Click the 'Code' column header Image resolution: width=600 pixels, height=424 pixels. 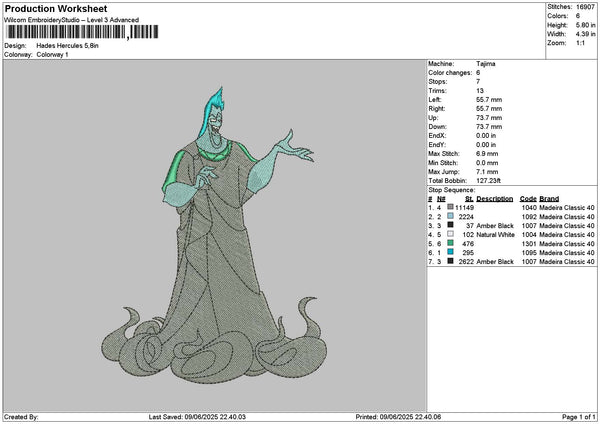point(528,199)
